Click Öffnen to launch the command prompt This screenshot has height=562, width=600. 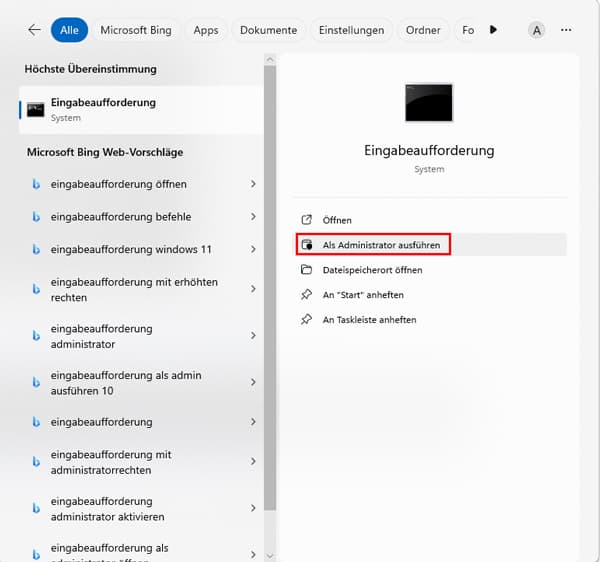337,220
